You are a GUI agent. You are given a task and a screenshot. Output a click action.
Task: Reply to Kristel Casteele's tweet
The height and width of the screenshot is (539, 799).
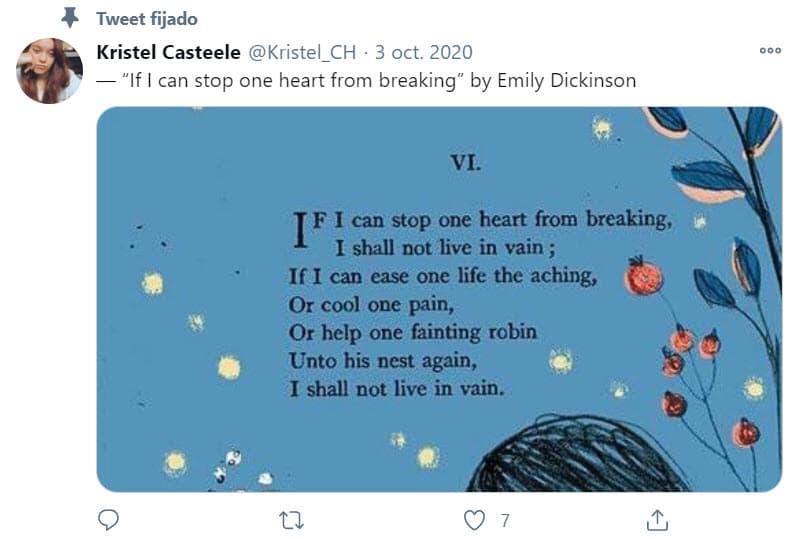[110, 519]
